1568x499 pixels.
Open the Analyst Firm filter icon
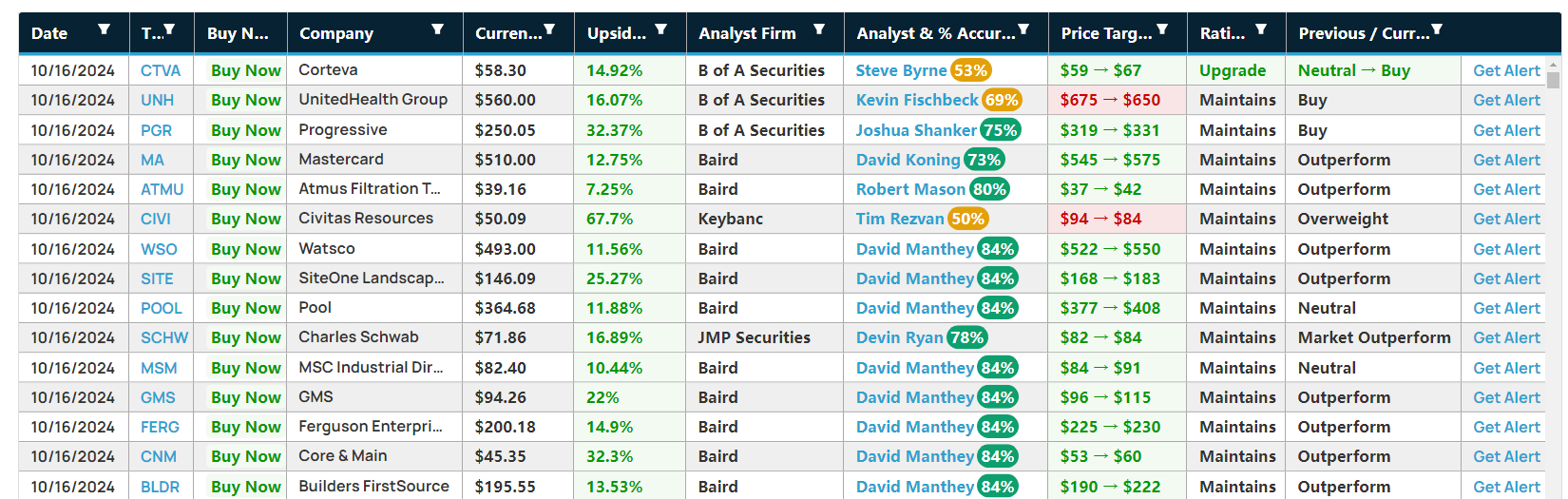[x=819, y=29]
